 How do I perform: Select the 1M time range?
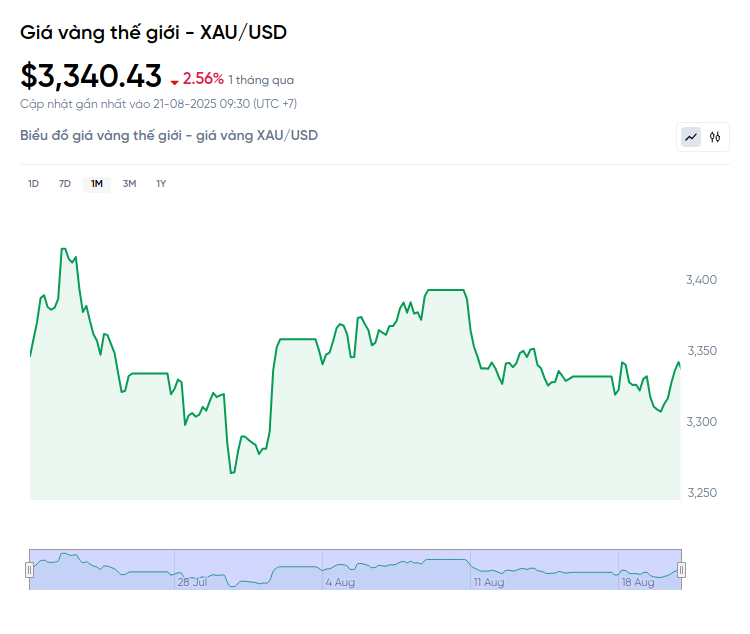click(x=97, y=184)
